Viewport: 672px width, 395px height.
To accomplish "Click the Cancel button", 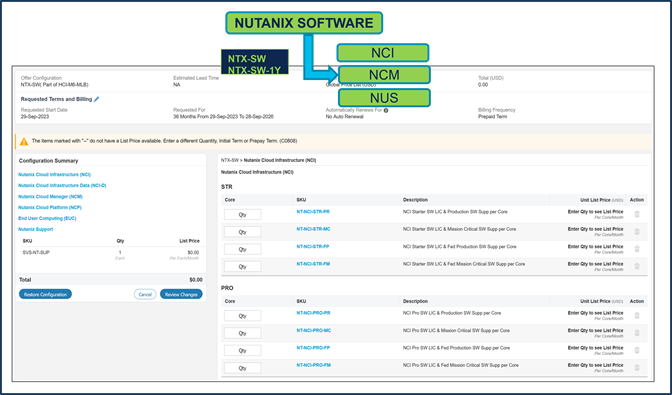I will click(x=145, y=294).
